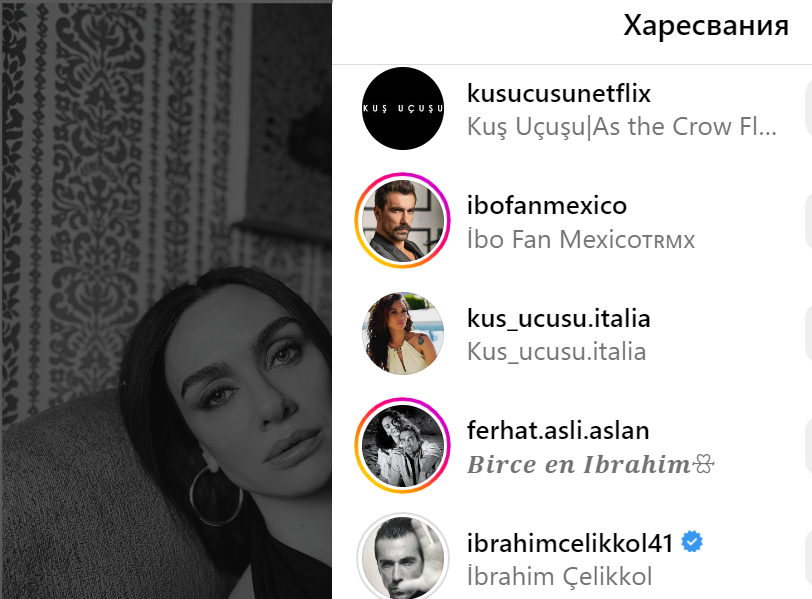Open the ibrahimcelikkol41 username link
The image size is (812, 599).
pyautogui.click(x=570, y=543)
